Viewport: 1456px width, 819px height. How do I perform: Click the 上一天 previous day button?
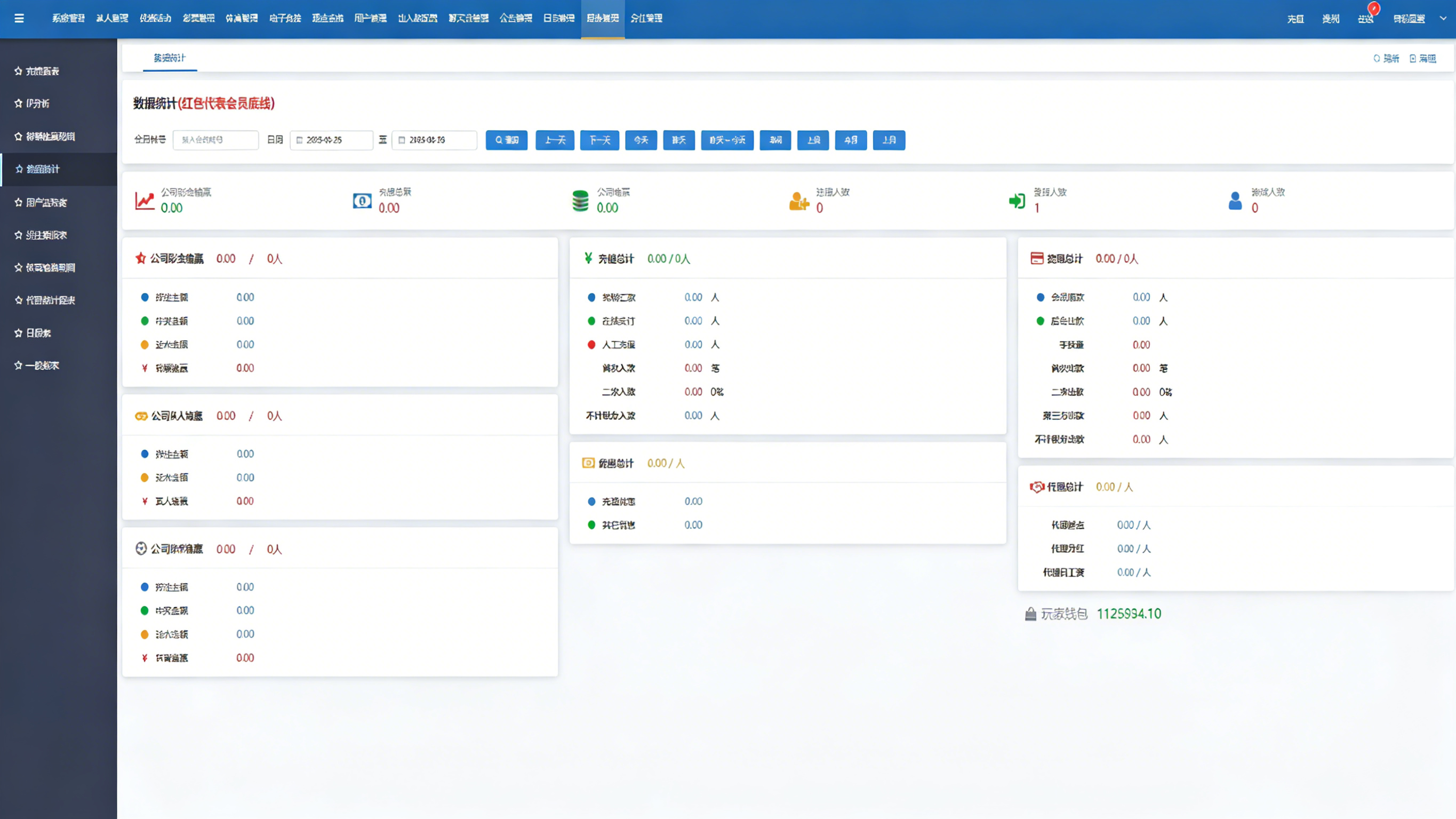point(555,140)
